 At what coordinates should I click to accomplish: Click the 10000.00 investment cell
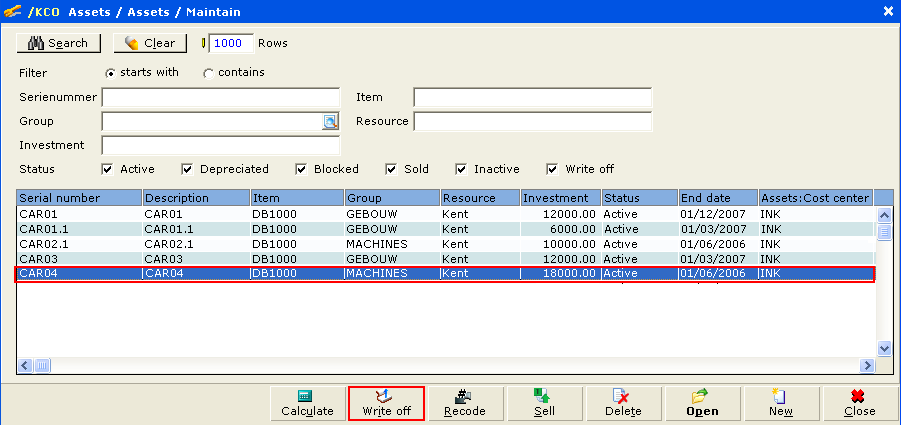561,244
